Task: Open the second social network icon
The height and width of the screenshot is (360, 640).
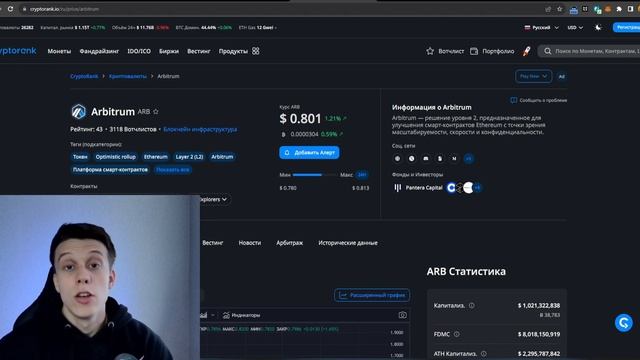Action: point(411,158)
